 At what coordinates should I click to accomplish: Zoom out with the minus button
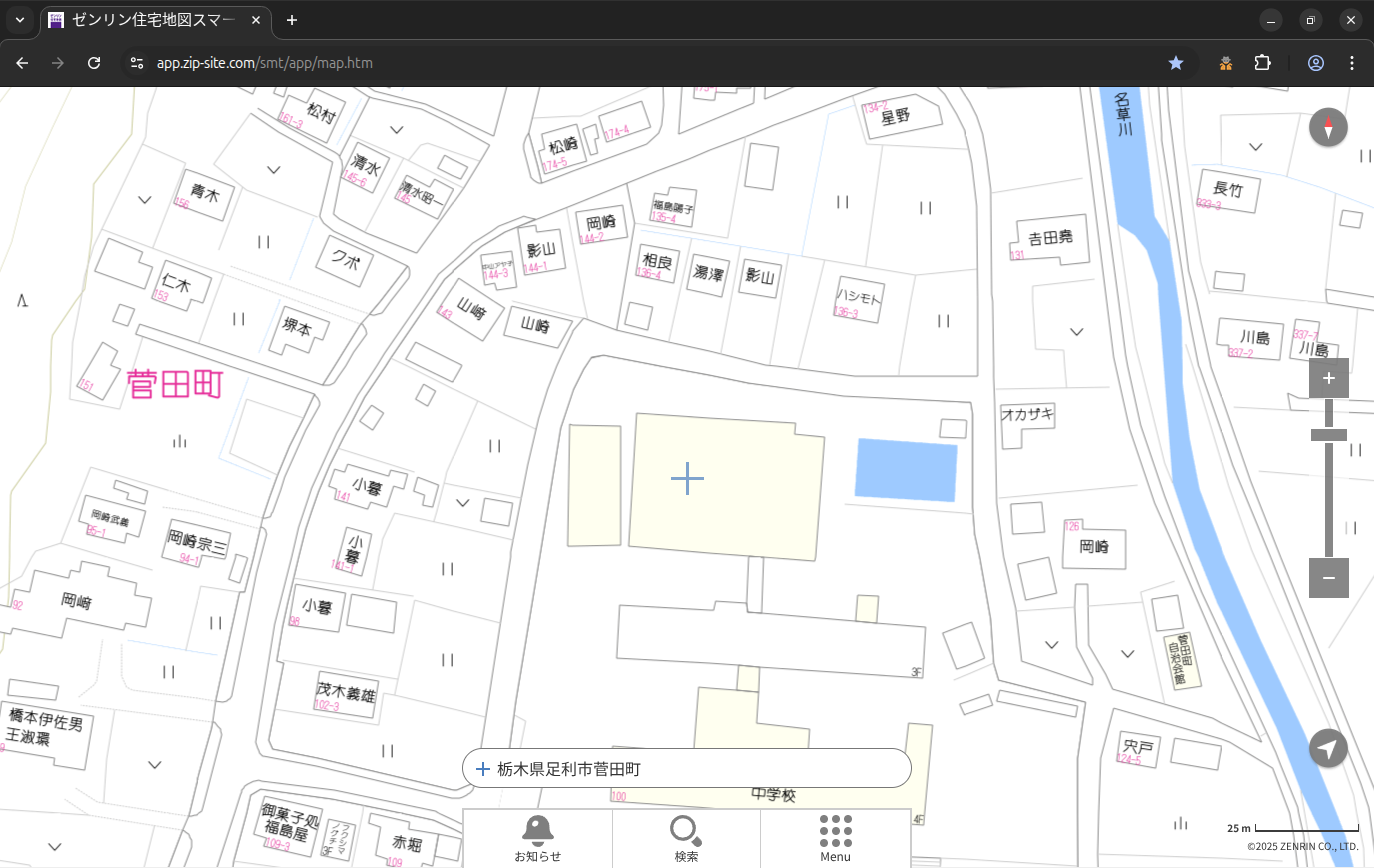pos(1328,578)
